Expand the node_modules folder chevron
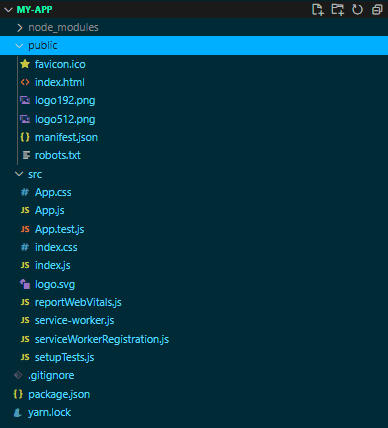This screenshot has height=428, width=388. coord(20,28)
